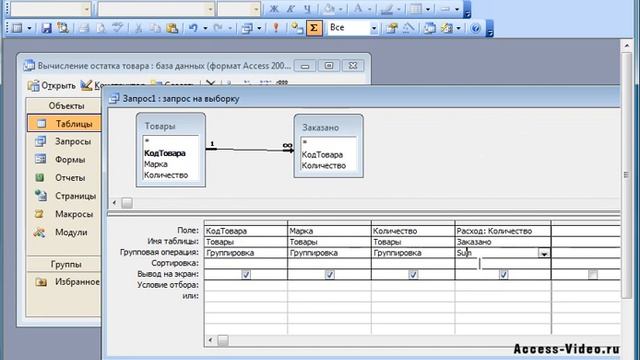Click the Cut scissors icon
The image size is (640, 360).
coord(139,28)
